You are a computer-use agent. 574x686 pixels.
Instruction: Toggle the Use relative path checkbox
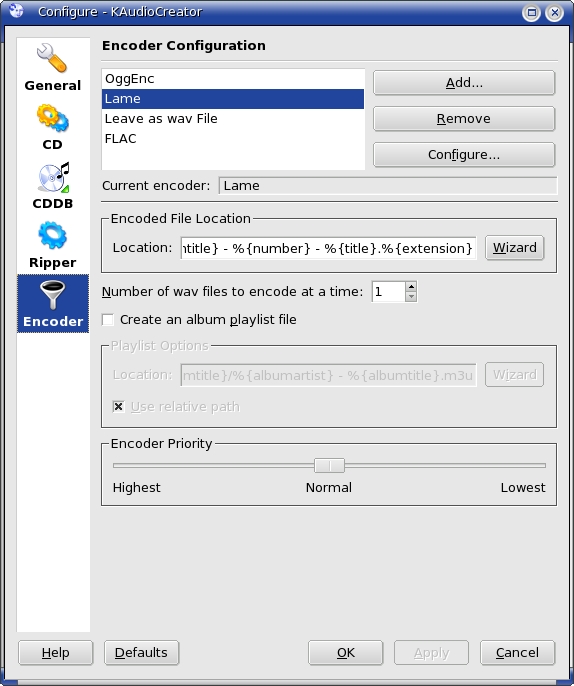click(x=119, y=407)
